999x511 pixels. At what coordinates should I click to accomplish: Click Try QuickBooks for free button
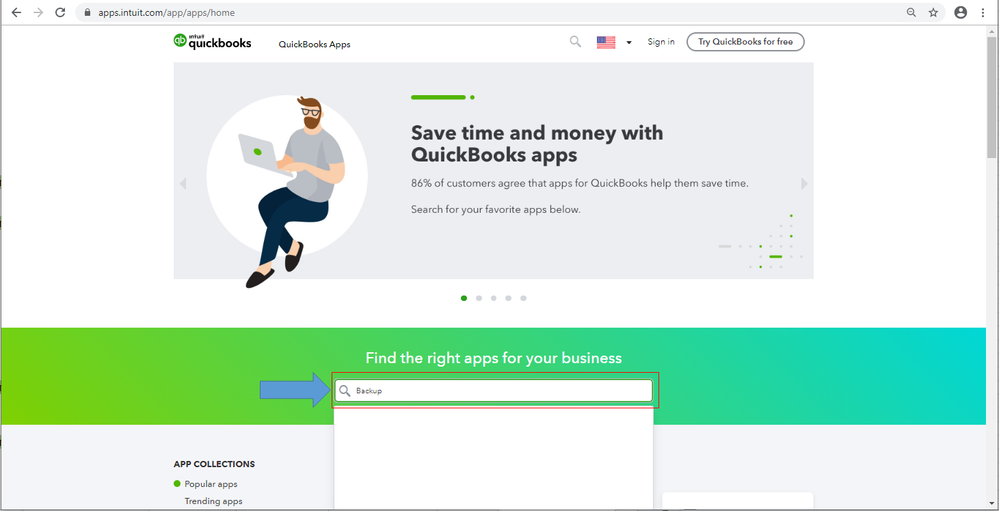[745, 42]
